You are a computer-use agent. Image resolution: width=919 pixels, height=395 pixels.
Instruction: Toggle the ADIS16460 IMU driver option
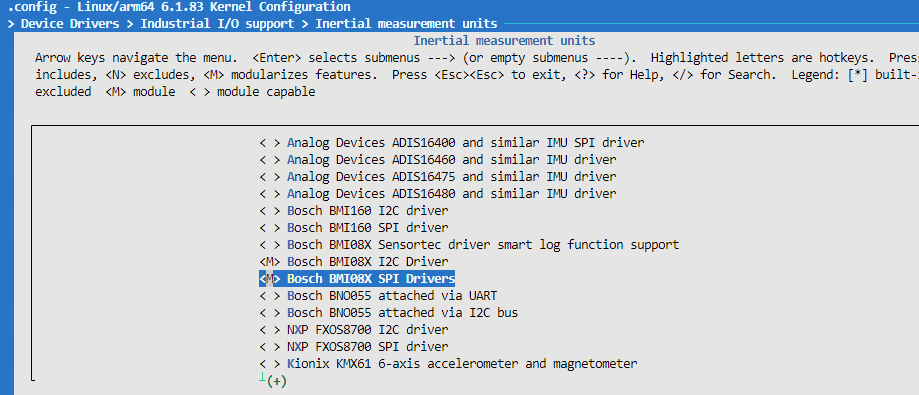pyautogui.click(x=270, y=159)
